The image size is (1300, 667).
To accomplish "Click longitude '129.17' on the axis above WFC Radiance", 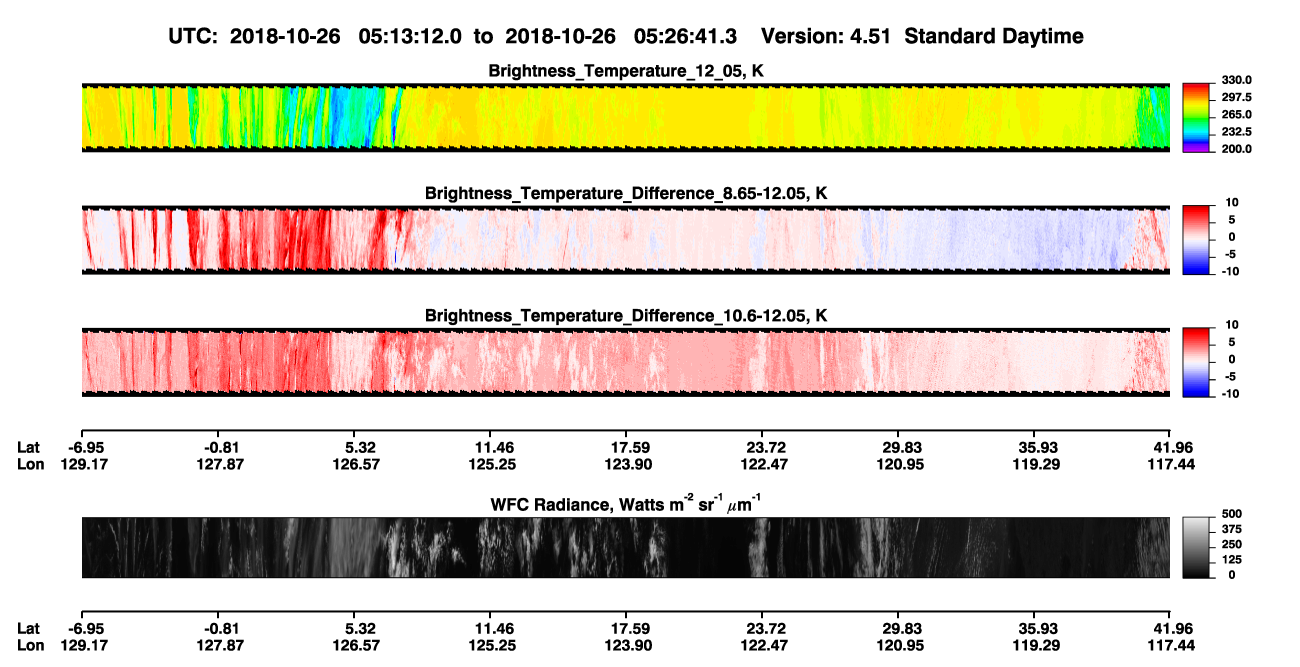I will 84,464.
